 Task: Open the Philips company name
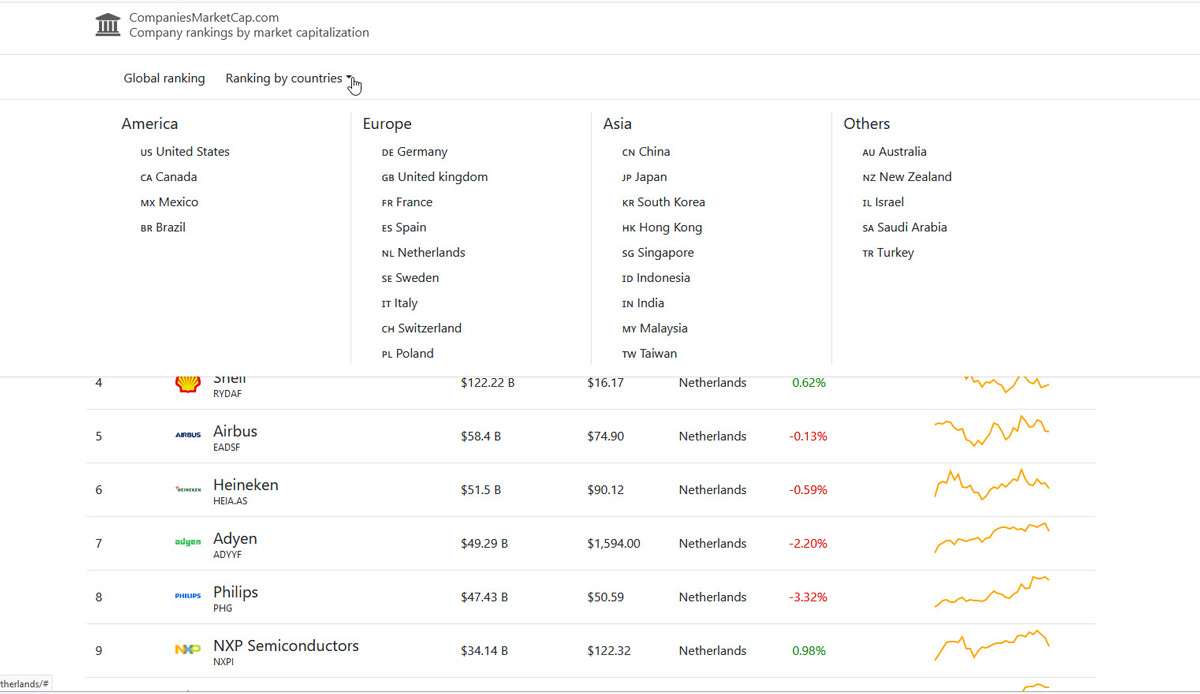pos(236,592)
